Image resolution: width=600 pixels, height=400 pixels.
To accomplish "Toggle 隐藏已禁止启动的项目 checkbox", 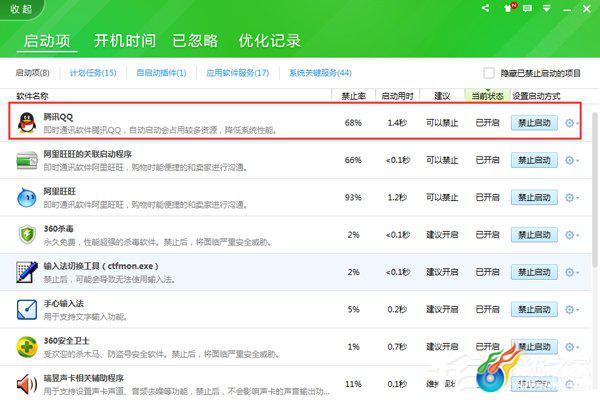I will tap(489, 73).
